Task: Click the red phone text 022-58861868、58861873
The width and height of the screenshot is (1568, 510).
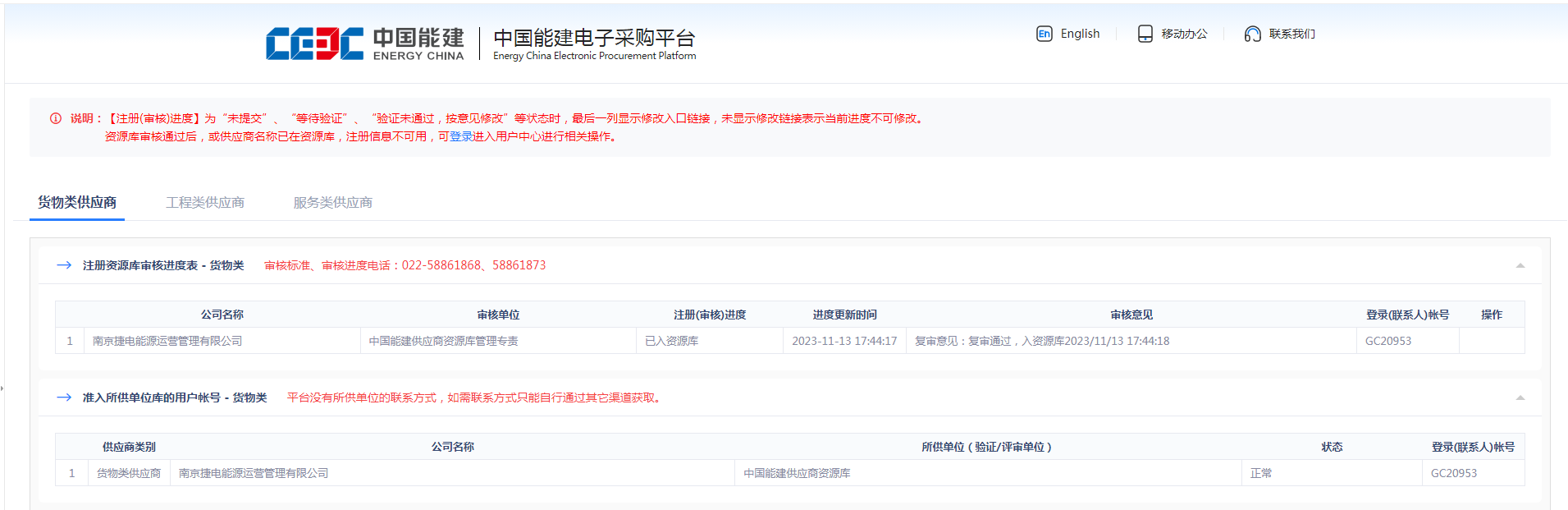Action: [473, 265]
